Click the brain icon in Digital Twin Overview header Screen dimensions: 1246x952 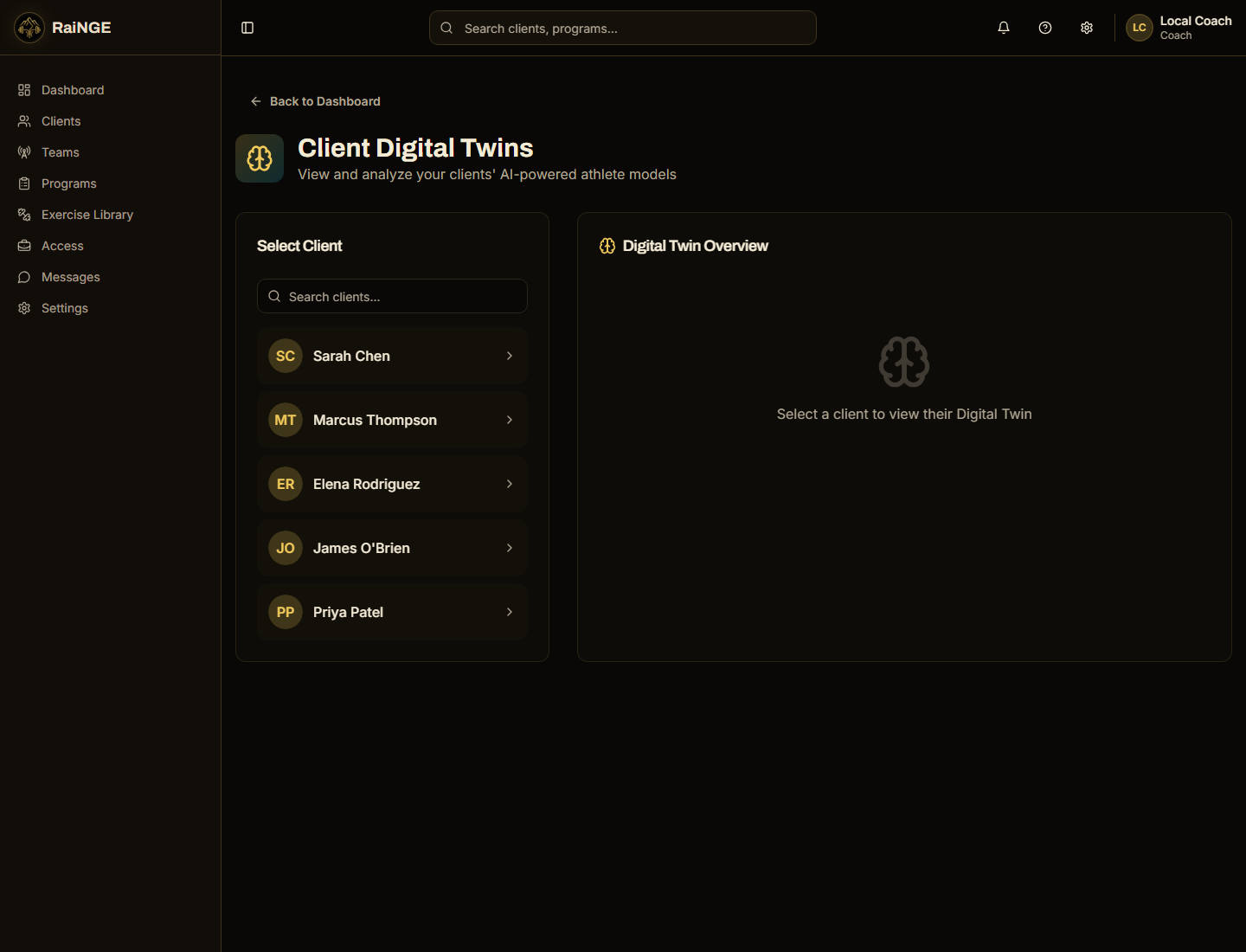(607, 246)
